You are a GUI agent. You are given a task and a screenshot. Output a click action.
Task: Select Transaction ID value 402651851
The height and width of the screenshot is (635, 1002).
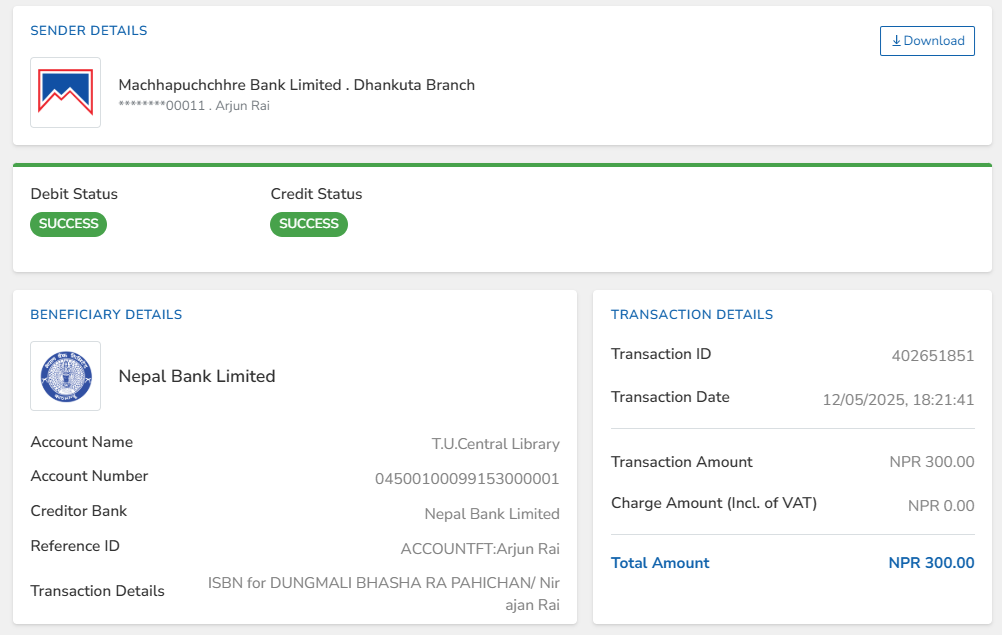(x=933, y=356)
